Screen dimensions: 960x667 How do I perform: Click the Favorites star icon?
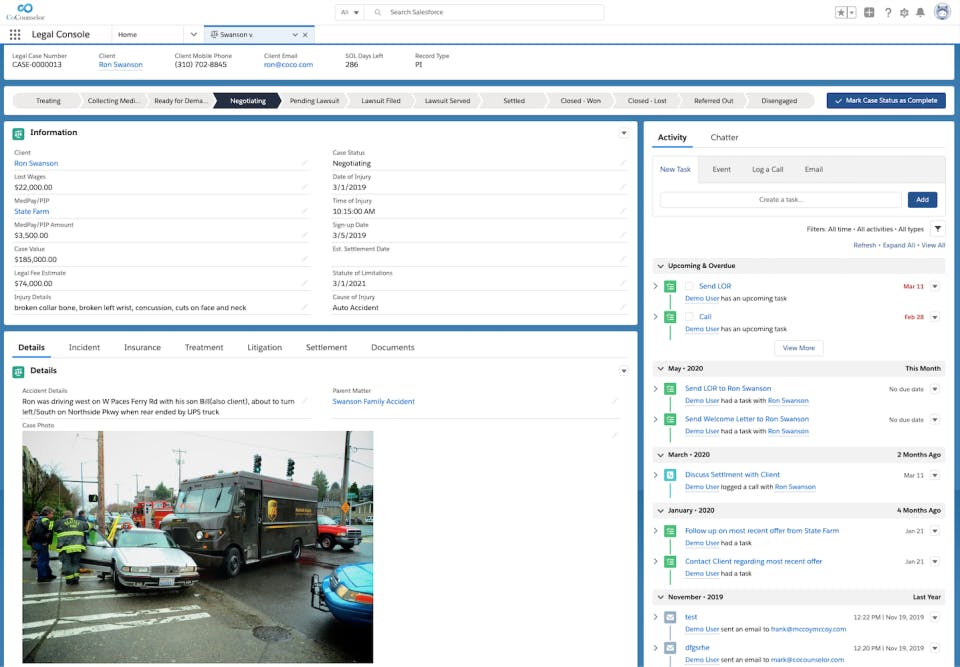[841, 12]
